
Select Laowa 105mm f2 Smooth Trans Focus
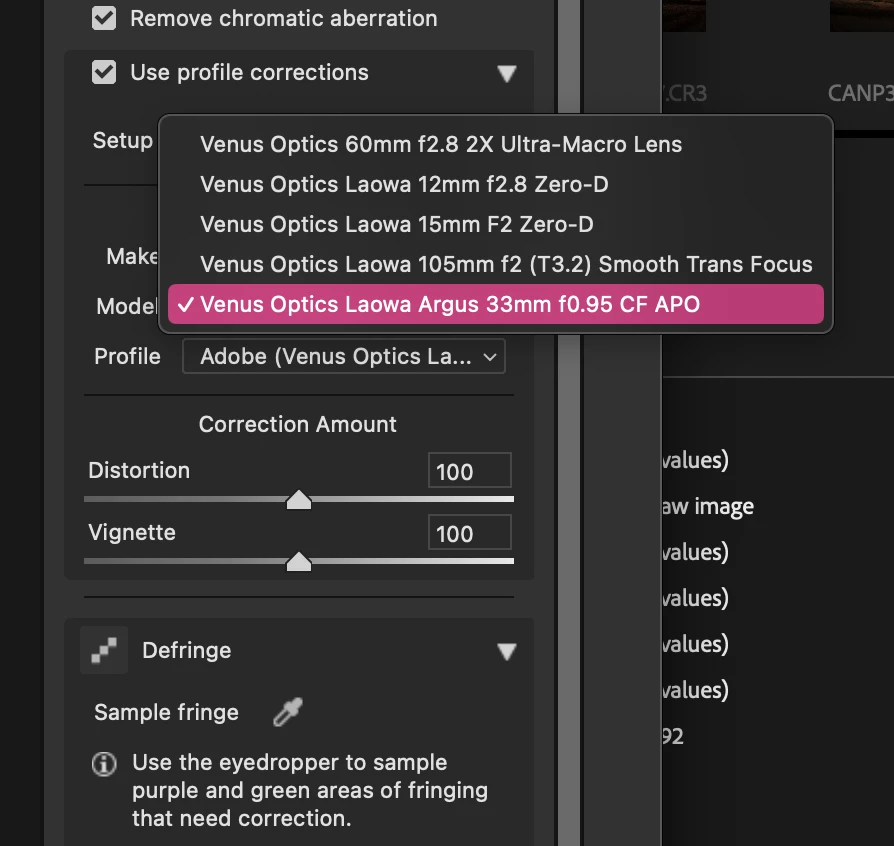coord(495,264)
